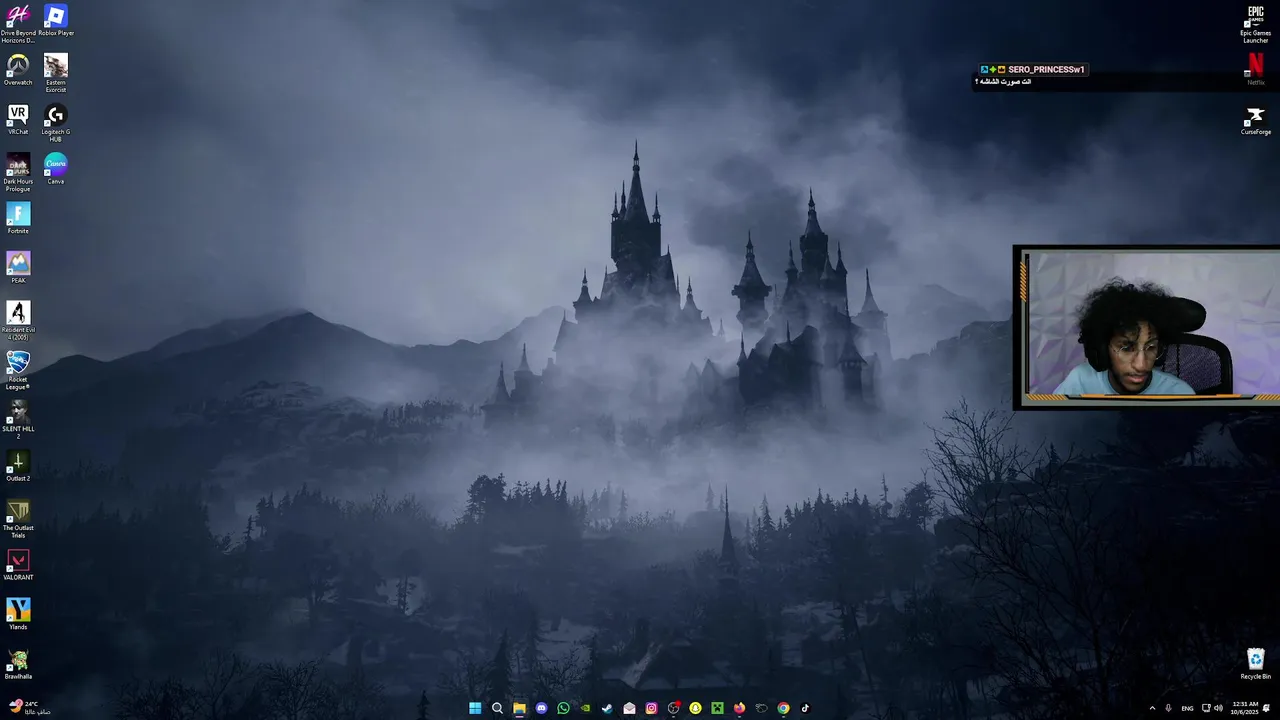Select the Outlast 2 desktop icon
Image resolution: width=1280 pixels, height=720 pixels.
(18, 466)
